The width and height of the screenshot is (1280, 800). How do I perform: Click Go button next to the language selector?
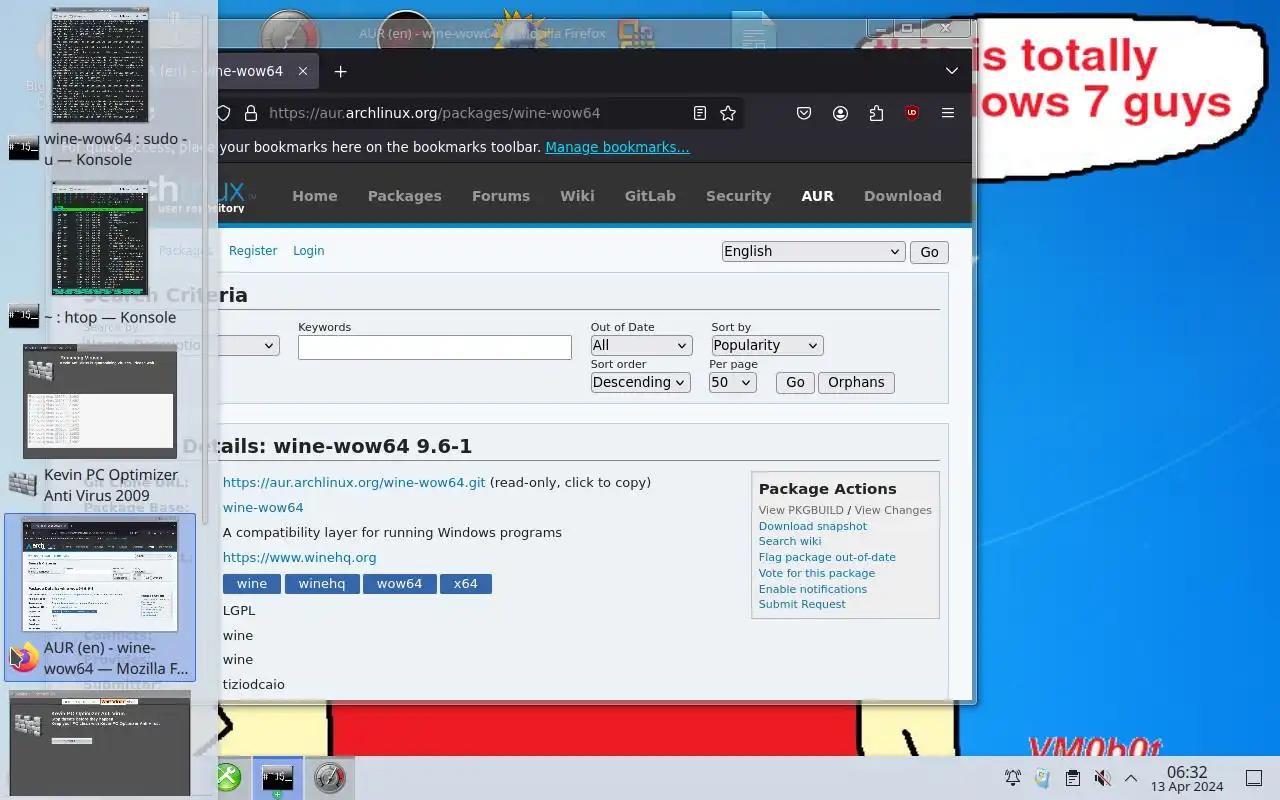click(x=929, y=252)
